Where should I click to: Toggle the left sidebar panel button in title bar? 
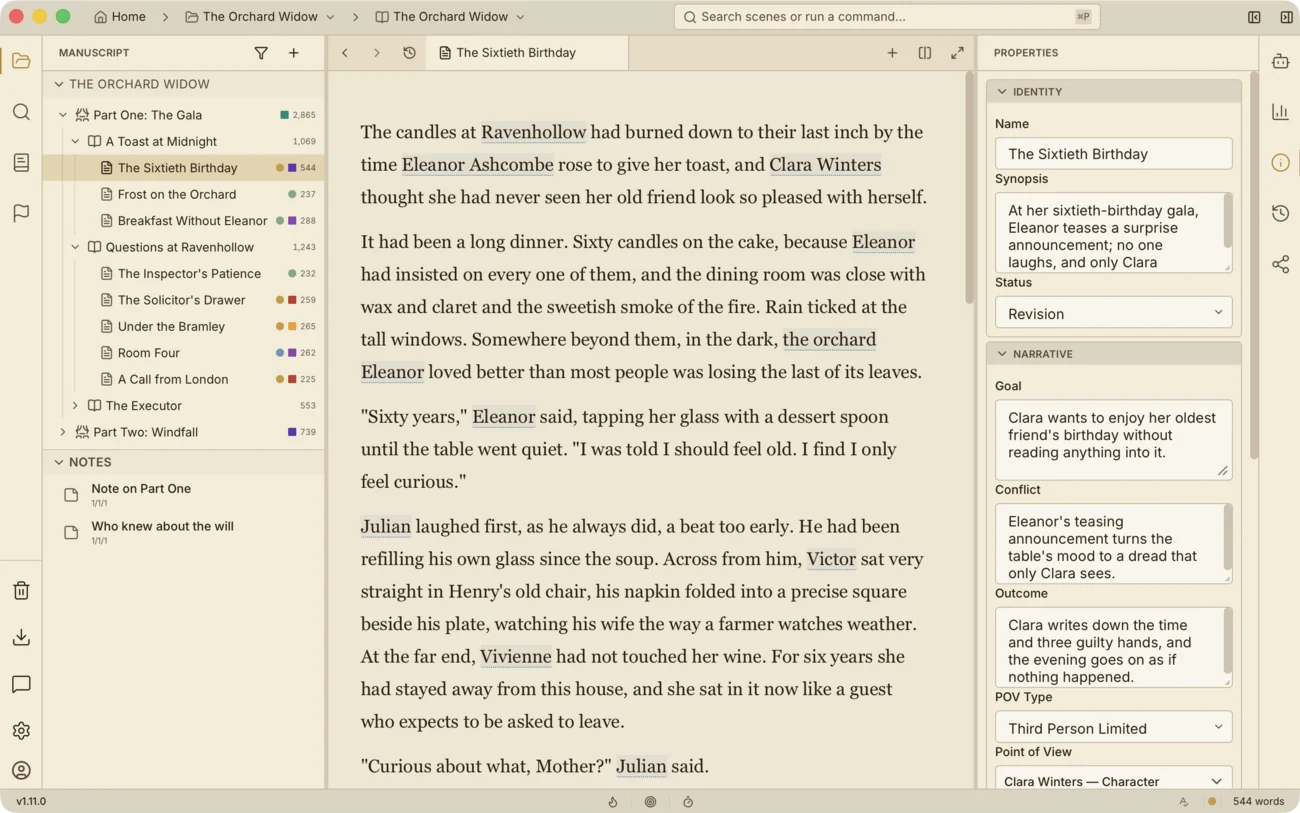(1254, 17)
